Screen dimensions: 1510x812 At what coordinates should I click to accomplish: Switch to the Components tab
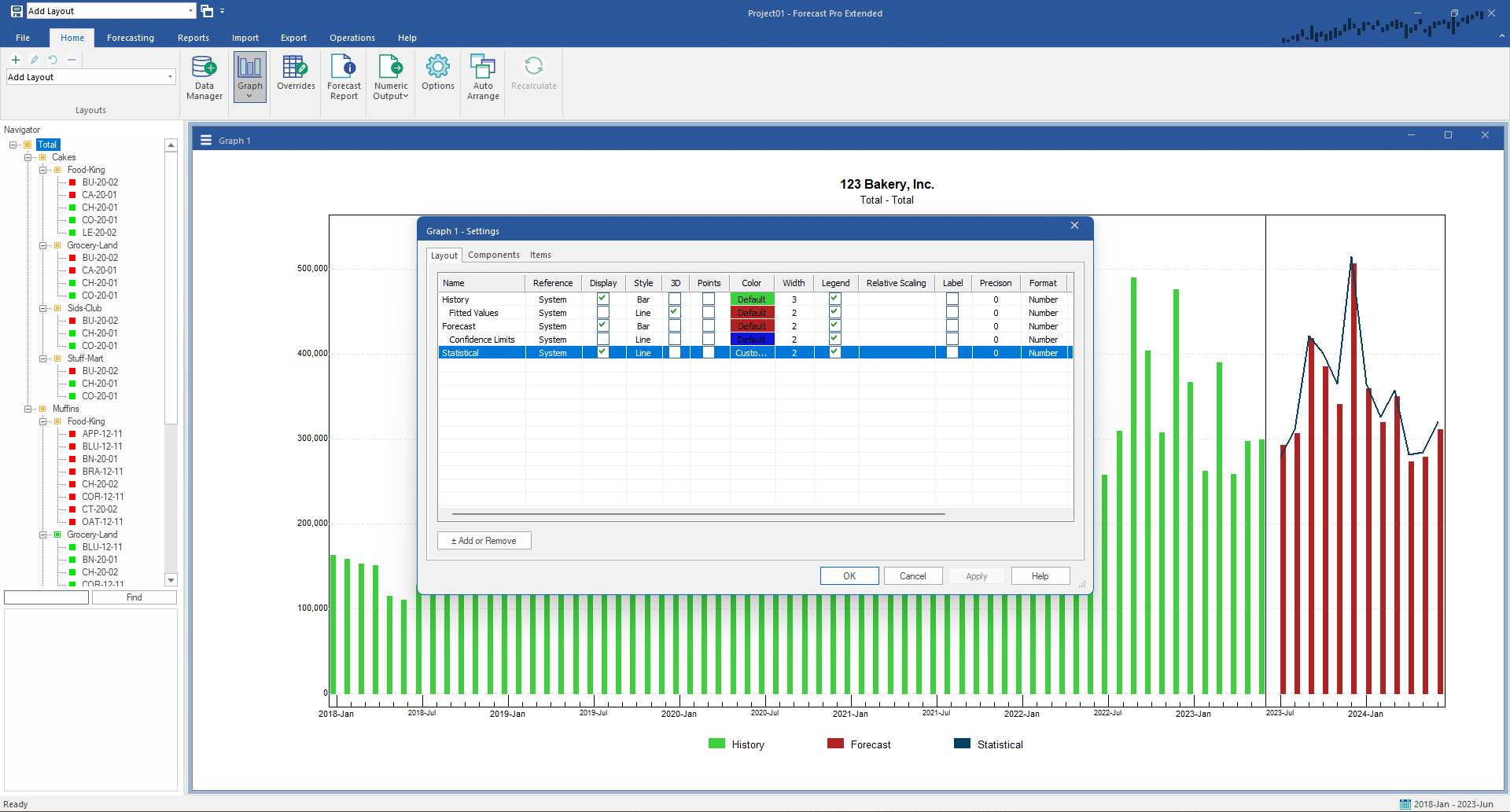pyautogui.click(x=493, y=255)
